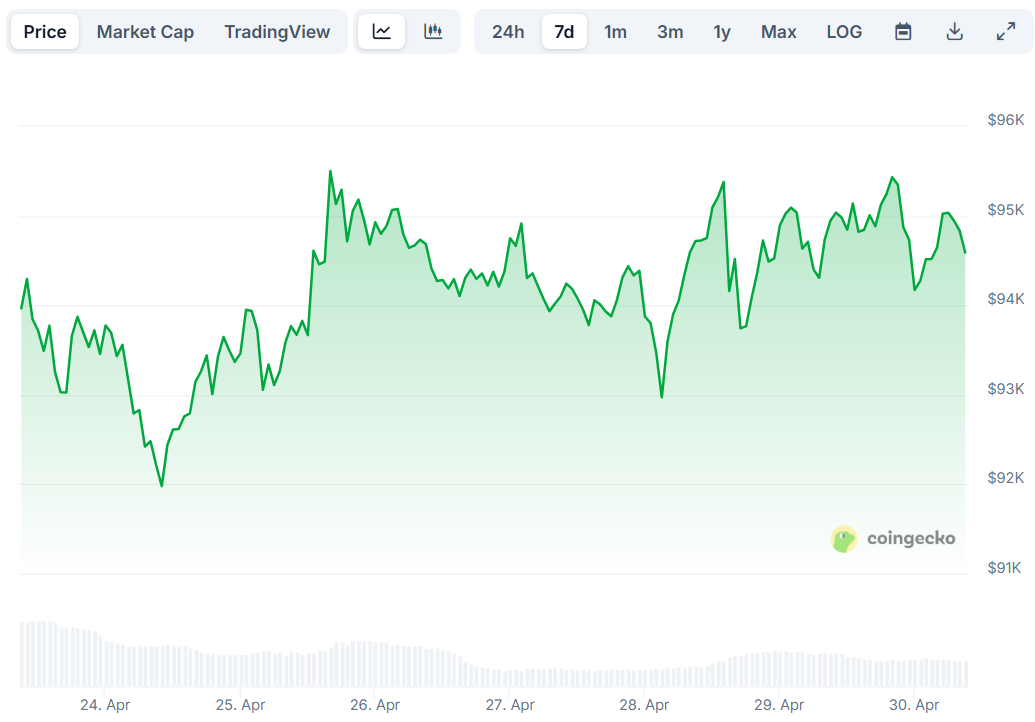Click the 30. Apr date label
The image size is (1035, 722).
(914, 705)
